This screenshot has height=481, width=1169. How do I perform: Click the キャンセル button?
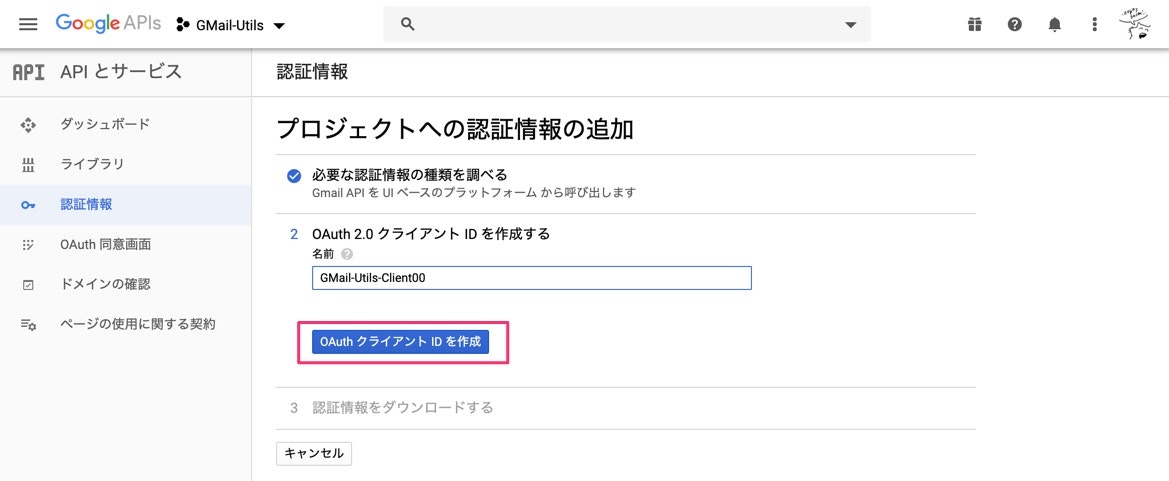314,453
